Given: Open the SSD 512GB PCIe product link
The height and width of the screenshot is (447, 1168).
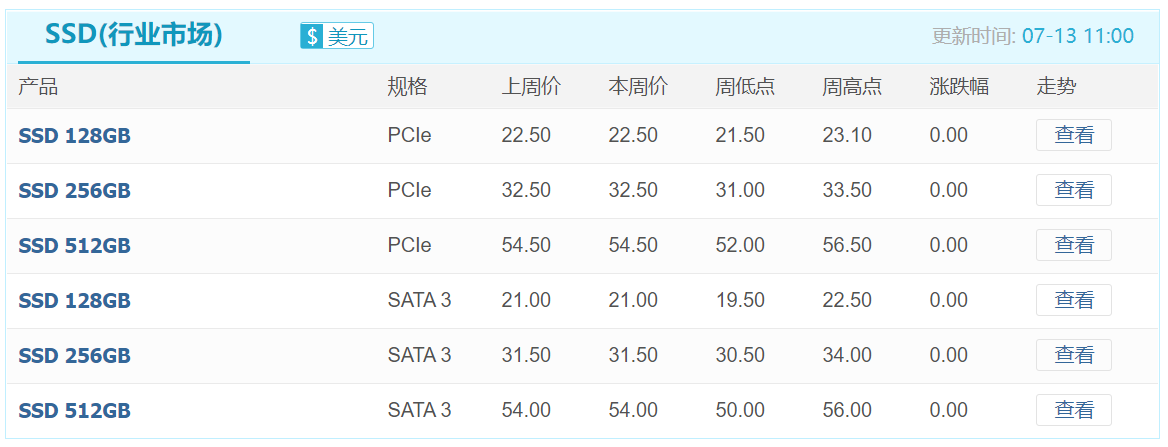Looking at the screenshot, I should [x=74, y=246].
